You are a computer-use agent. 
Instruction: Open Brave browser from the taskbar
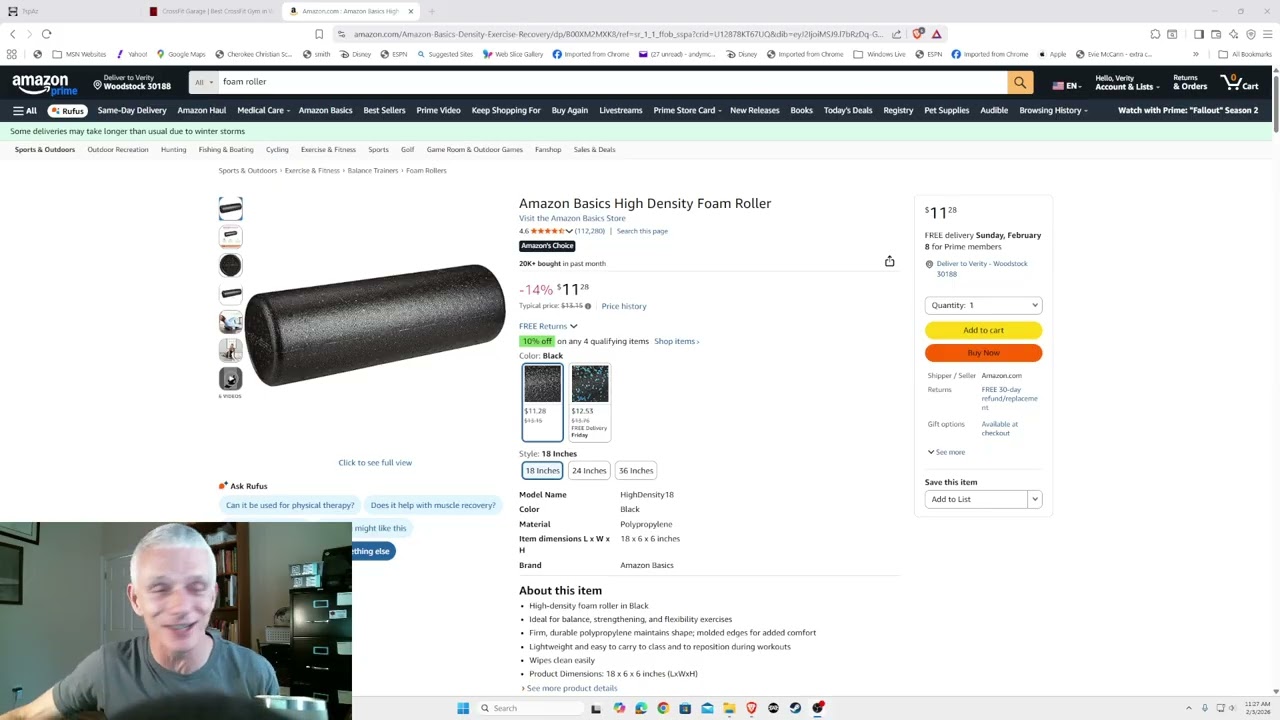[x=751, y=708]
